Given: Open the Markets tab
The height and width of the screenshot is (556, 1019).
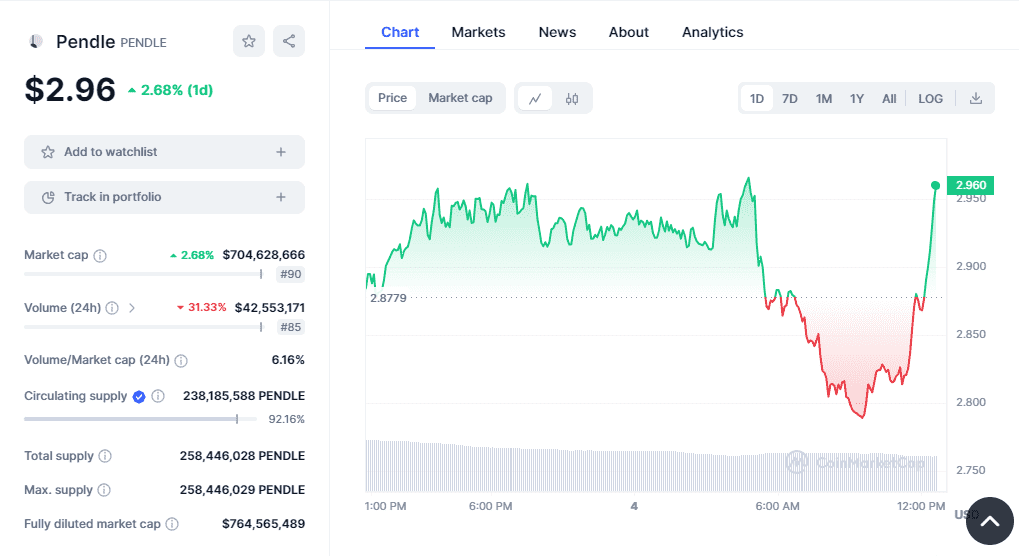Looking at the screenshot, I should [x=478, y=32].
